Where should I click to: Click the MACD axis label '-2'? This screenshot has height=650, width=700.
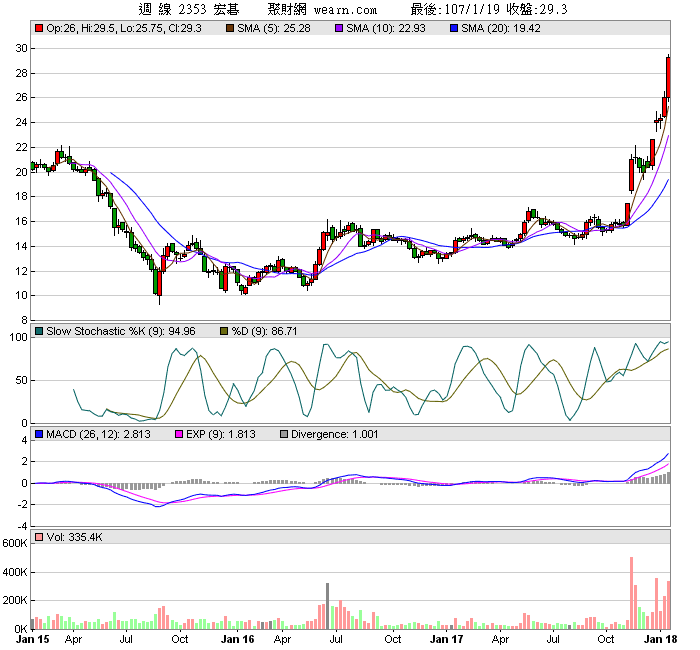[x=22, y=504]
